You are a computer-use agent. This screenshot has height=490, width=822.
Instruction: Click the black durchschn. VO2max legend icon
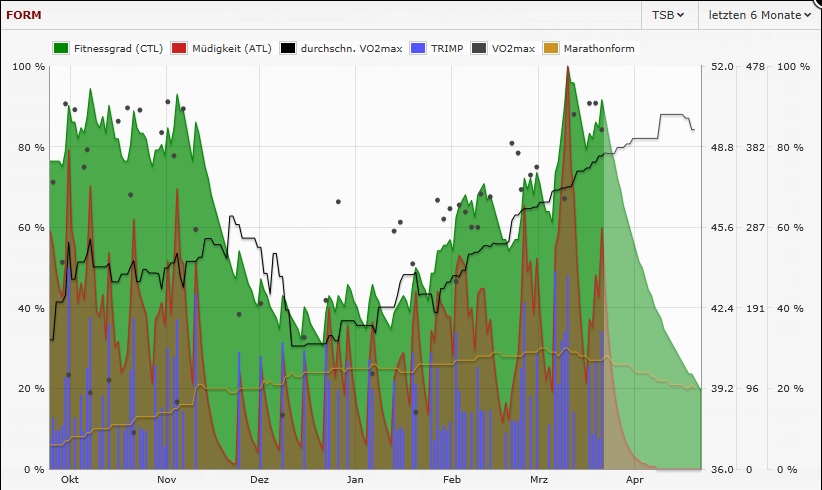pyautogui.click(x=289, y=48)
